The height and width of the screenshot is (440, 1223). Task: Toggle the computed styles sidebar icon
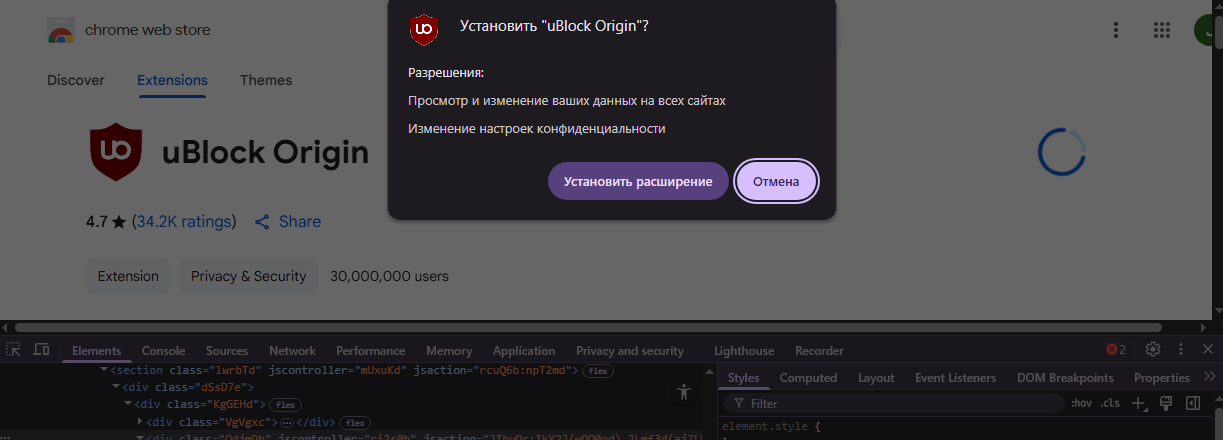point(1192,403)
